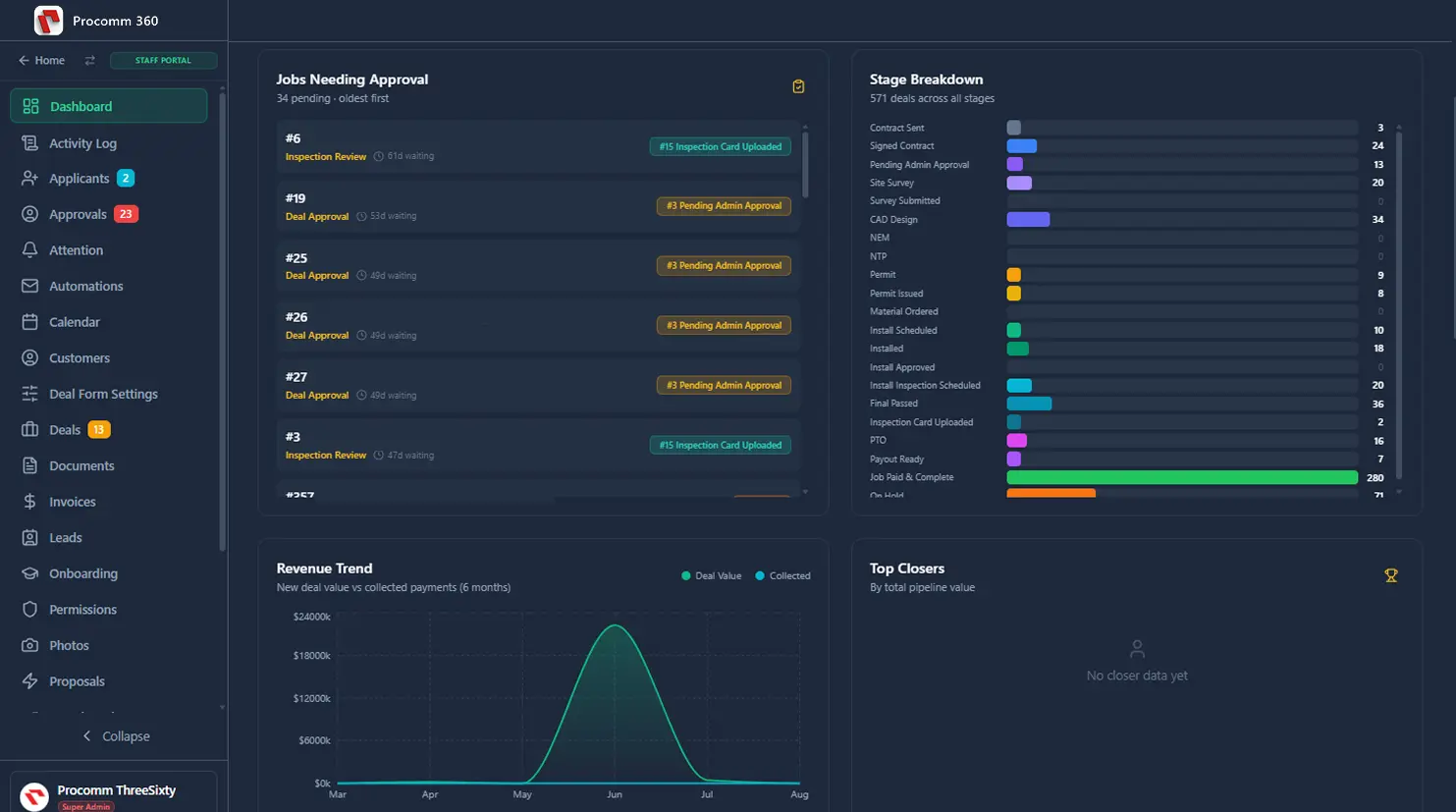The width and height of the screenshot is (1456, 812).
Task: Click the Final Passed stage bar
Action: 1029,404
